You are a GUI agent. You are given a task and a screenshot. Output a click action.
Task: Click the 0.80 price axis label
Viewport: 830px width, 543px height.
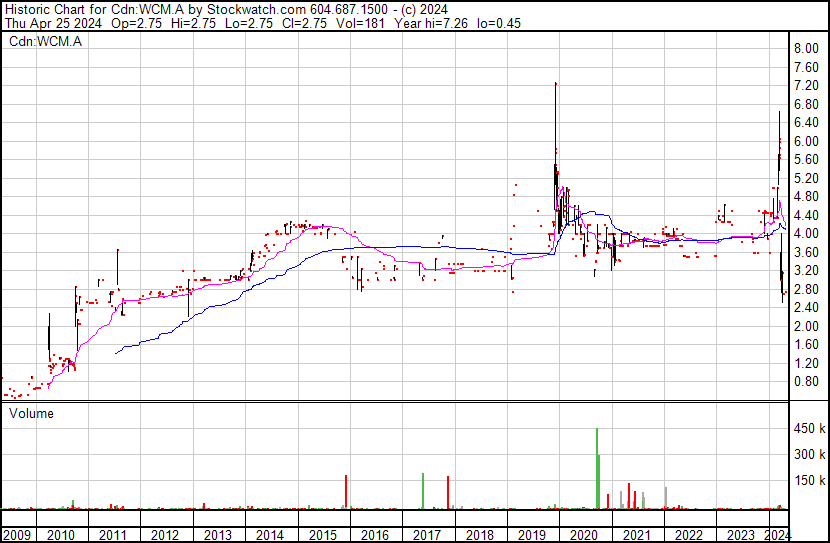(x=806, y=382)
